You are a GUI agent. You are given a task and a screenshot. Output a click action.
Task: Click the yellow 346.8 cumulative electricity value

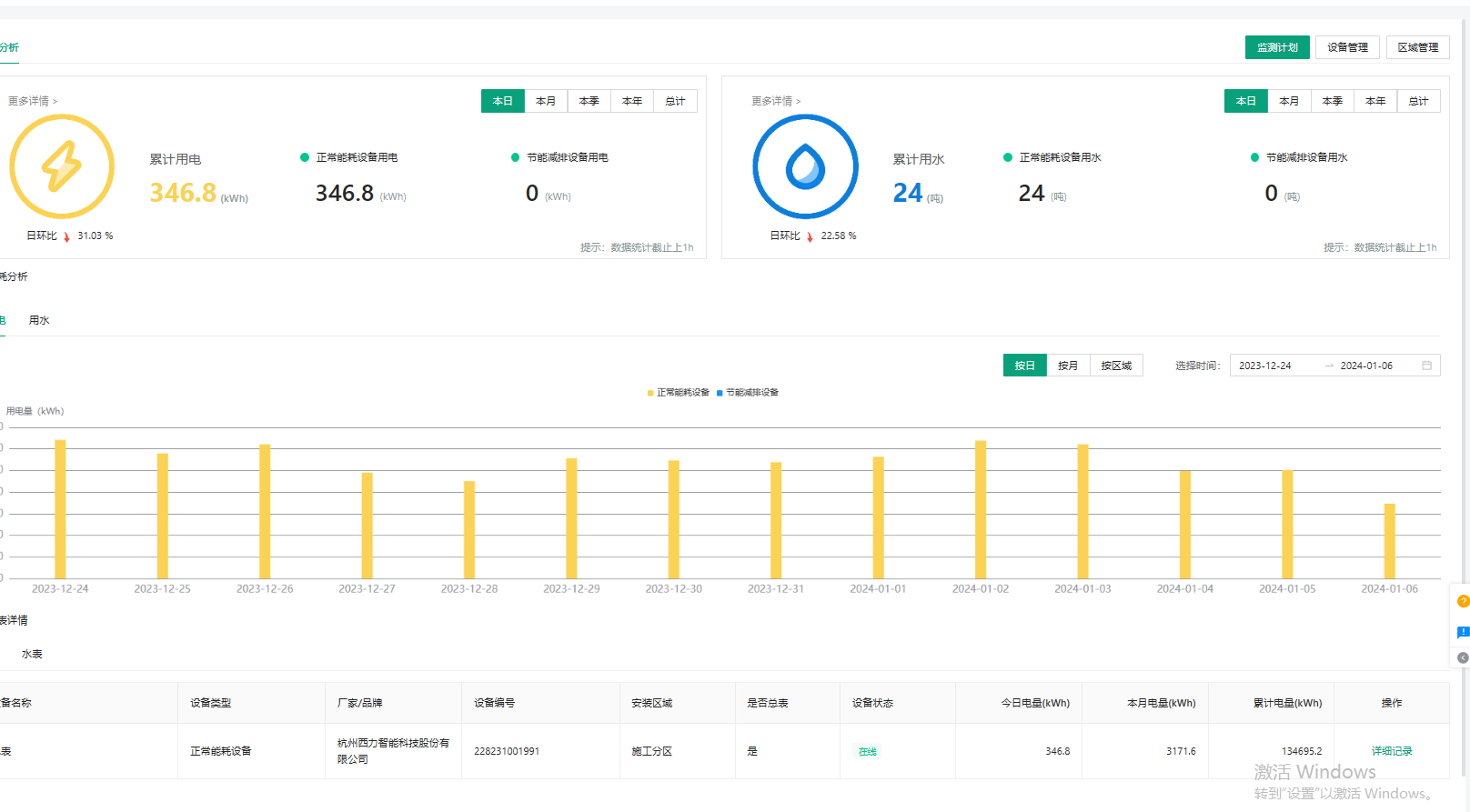coord(183,193)
